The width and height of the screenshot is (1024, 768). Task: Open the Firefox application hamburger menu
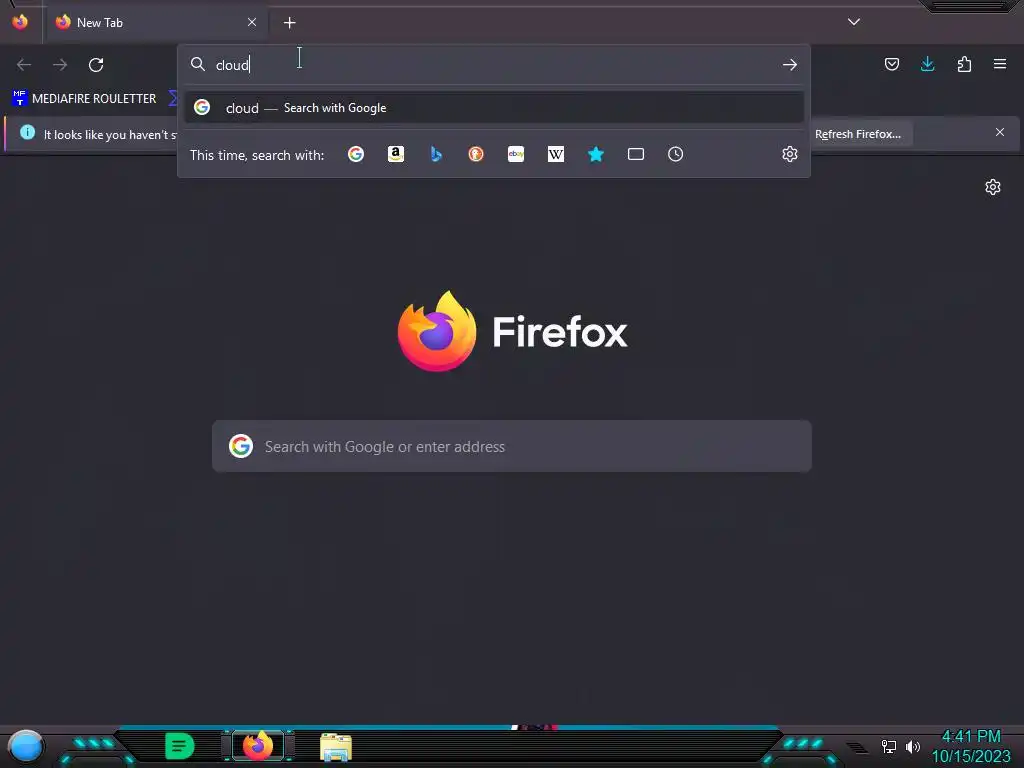tap(1000, 64)
